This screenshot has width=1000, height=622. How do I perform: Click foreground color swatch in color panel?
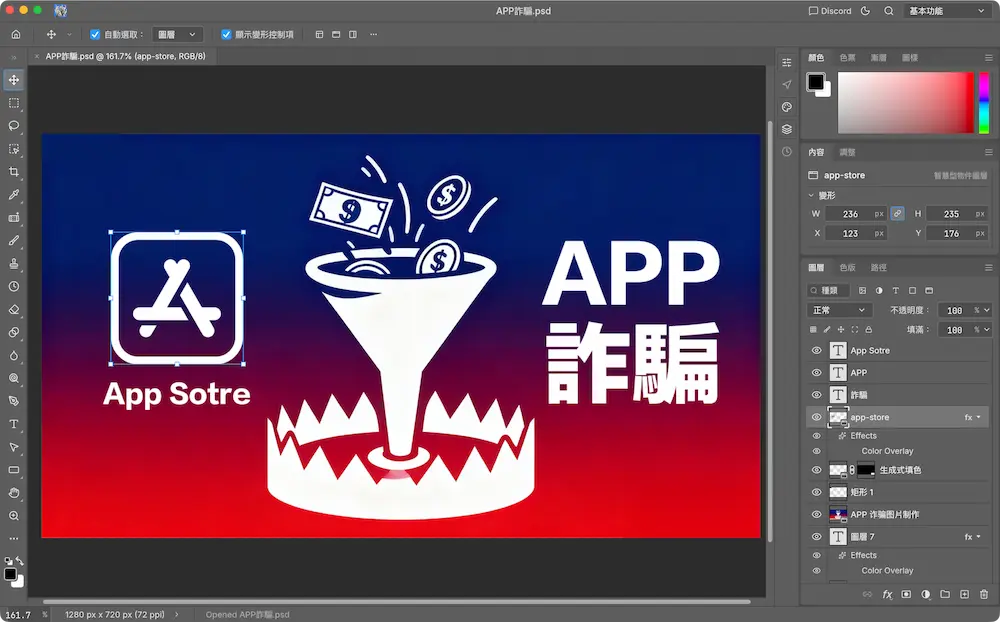(816, 82)
